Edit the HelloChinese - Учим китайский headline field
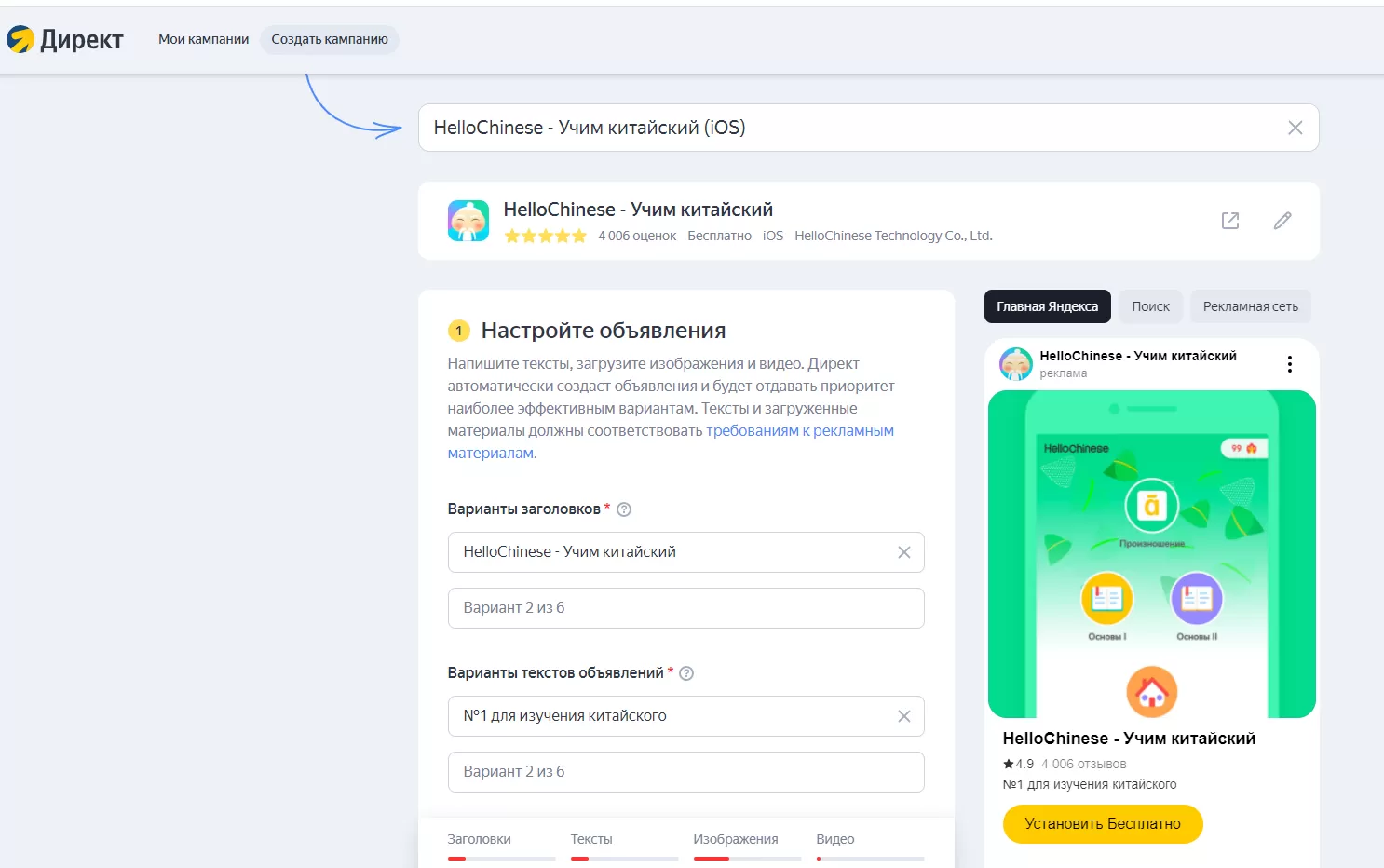 pyautogui.click(x=685, y=552)
